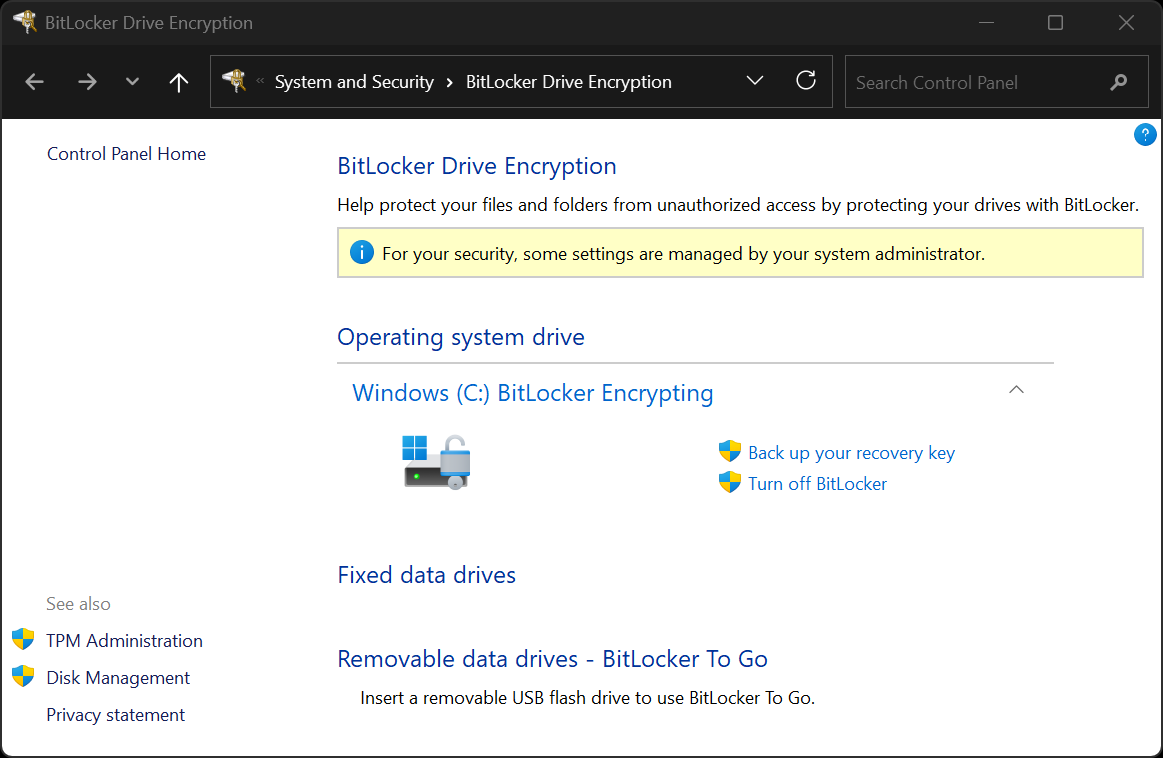Select BitLocker Drive Encryption in the breadcrumb
Image resolution: width=1163 pixels, height=758 pixels.
568,81
